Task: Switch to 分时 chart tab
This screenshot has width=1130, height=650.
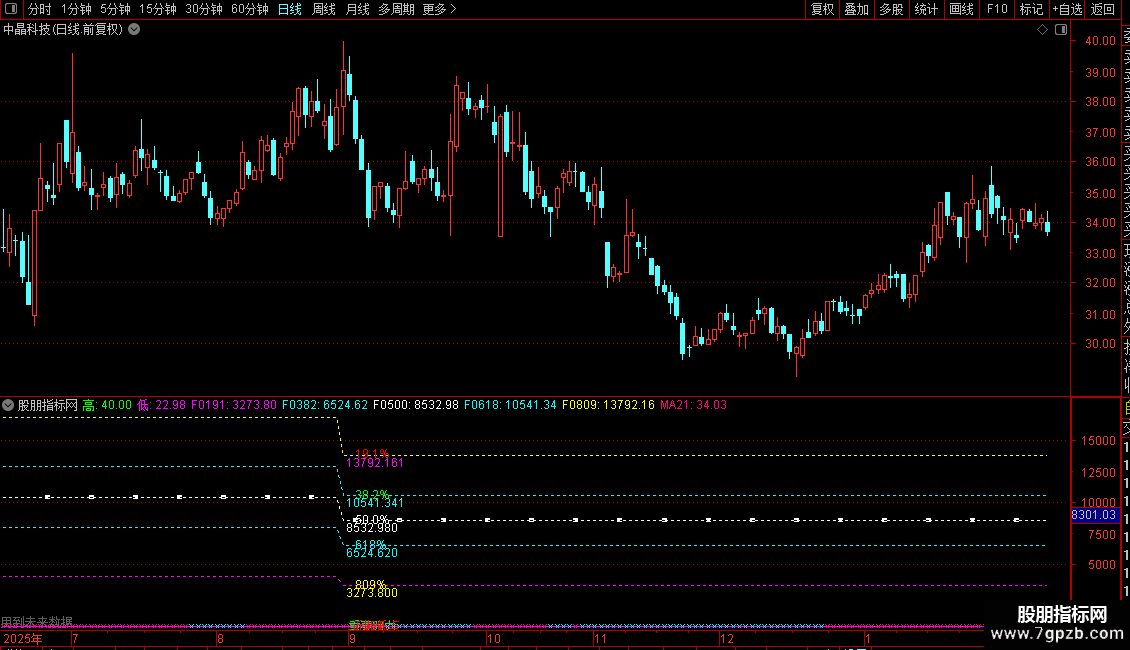Action: [40, 9]
